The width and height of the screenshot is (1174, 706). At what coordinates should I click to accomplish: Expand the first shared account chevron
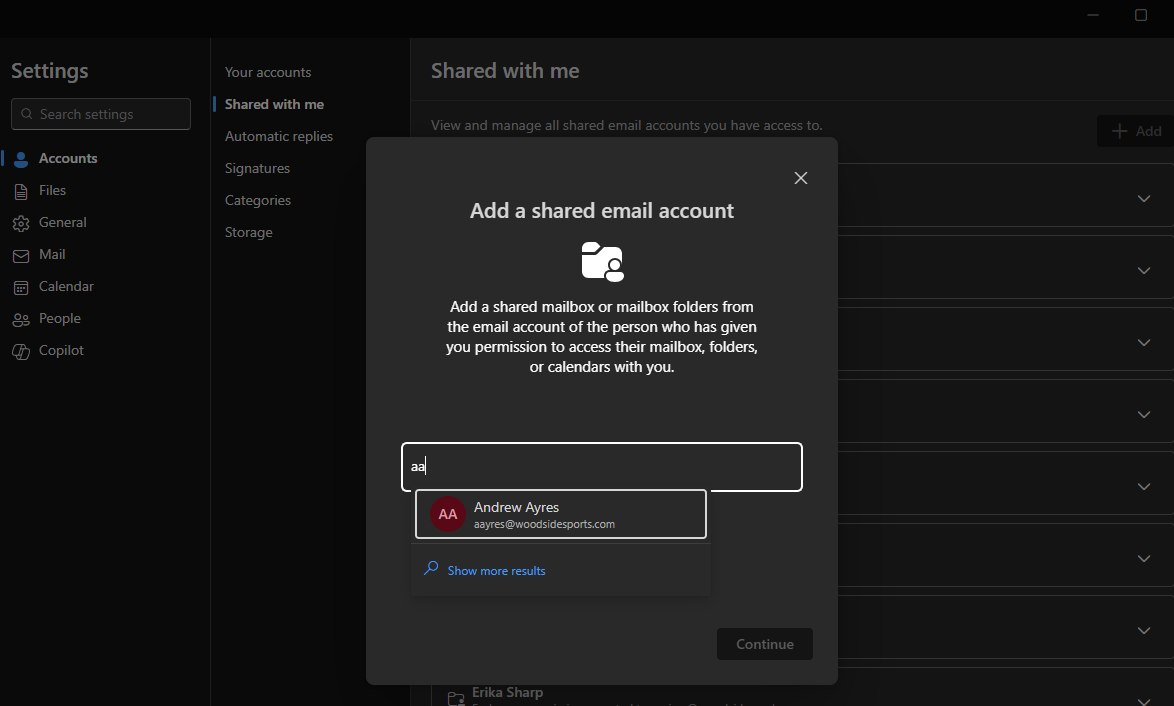[1144, 199]
